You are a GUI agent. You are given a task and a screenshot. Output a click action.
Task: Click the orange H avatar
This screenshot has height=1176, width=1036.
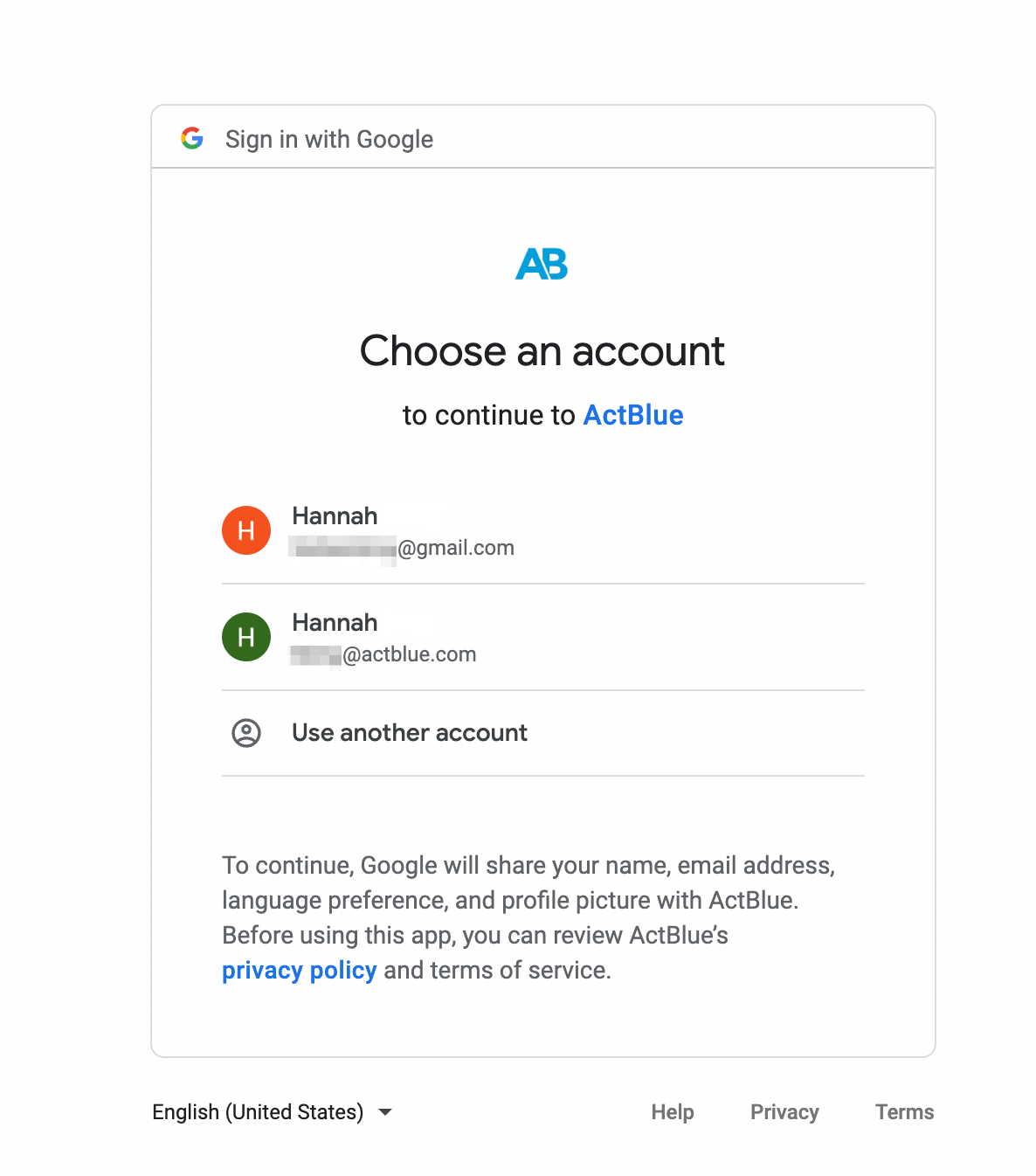pos(246,530)
